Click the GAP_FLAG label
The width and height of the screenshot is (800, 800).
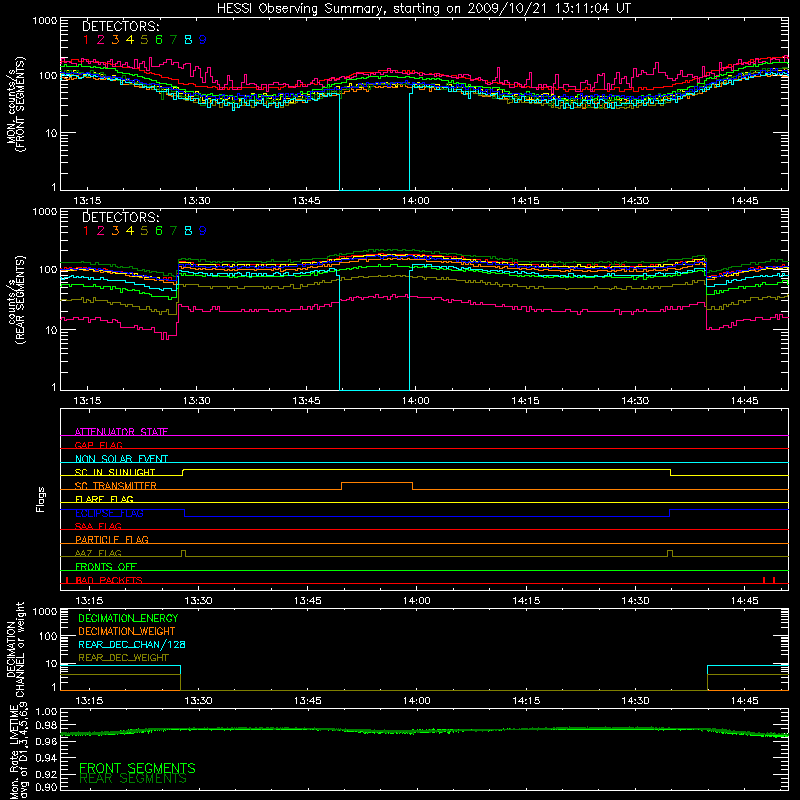[x=98, y=445]
